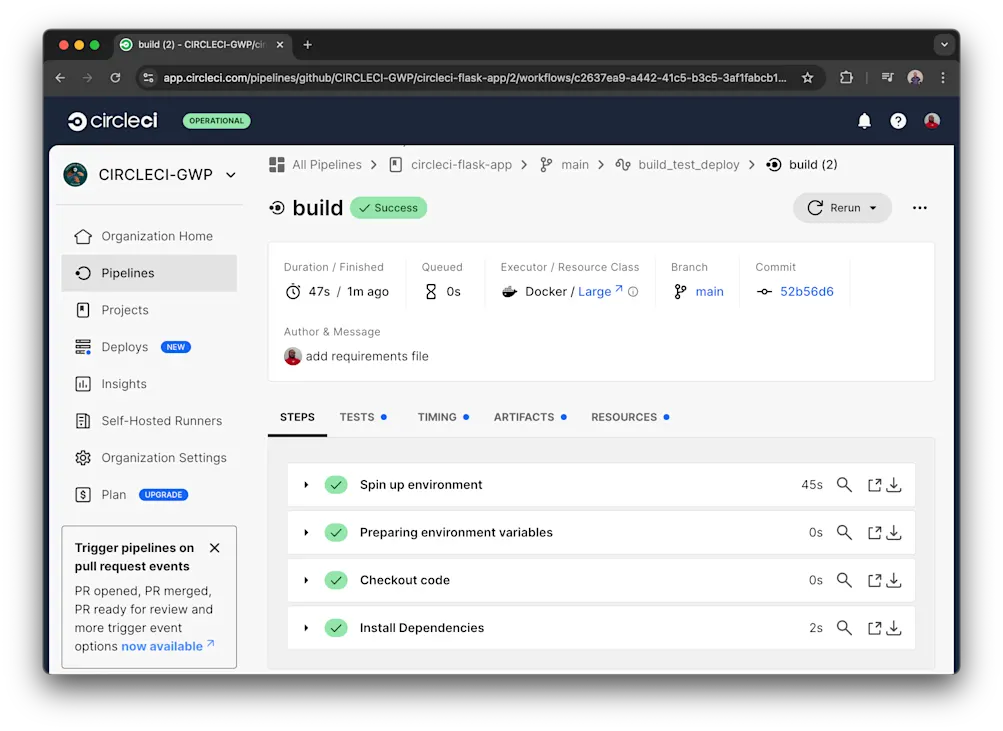This screenshot has width=1003, height=731.
Task: Search Preparing environment variables output
Action: click(x=844, y=532)
